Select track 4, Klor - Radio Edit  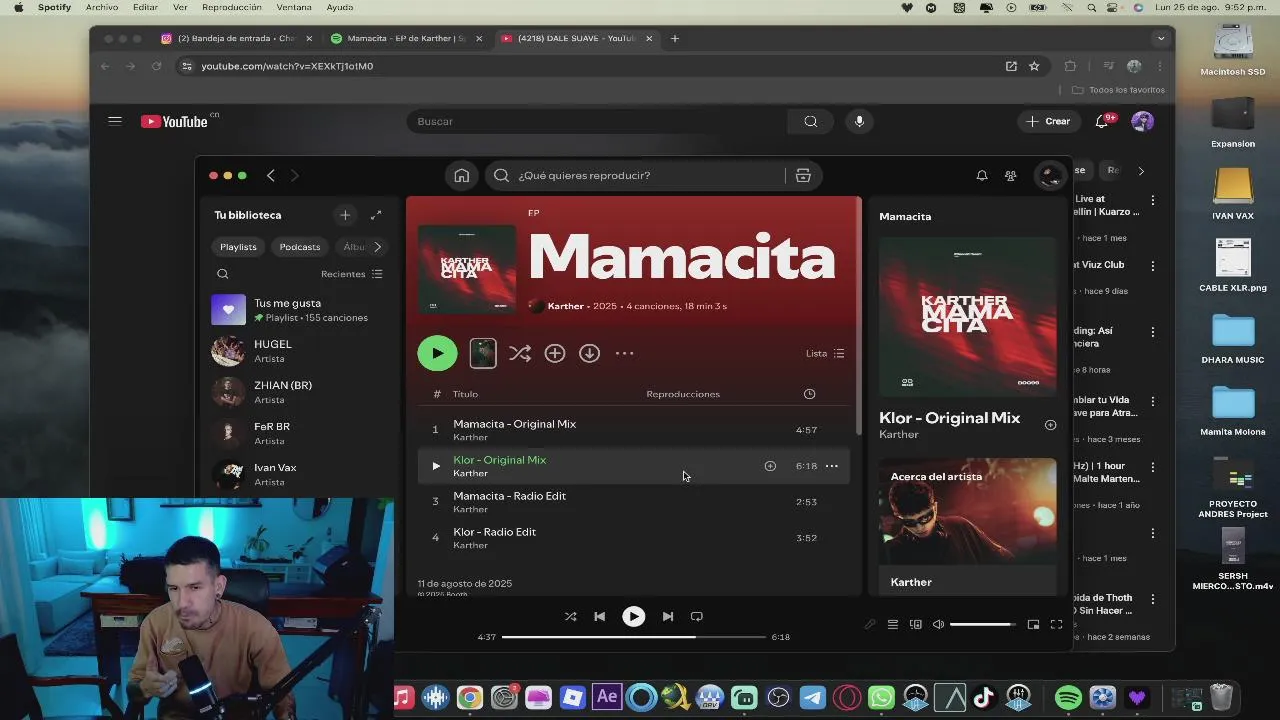point(633,538)
